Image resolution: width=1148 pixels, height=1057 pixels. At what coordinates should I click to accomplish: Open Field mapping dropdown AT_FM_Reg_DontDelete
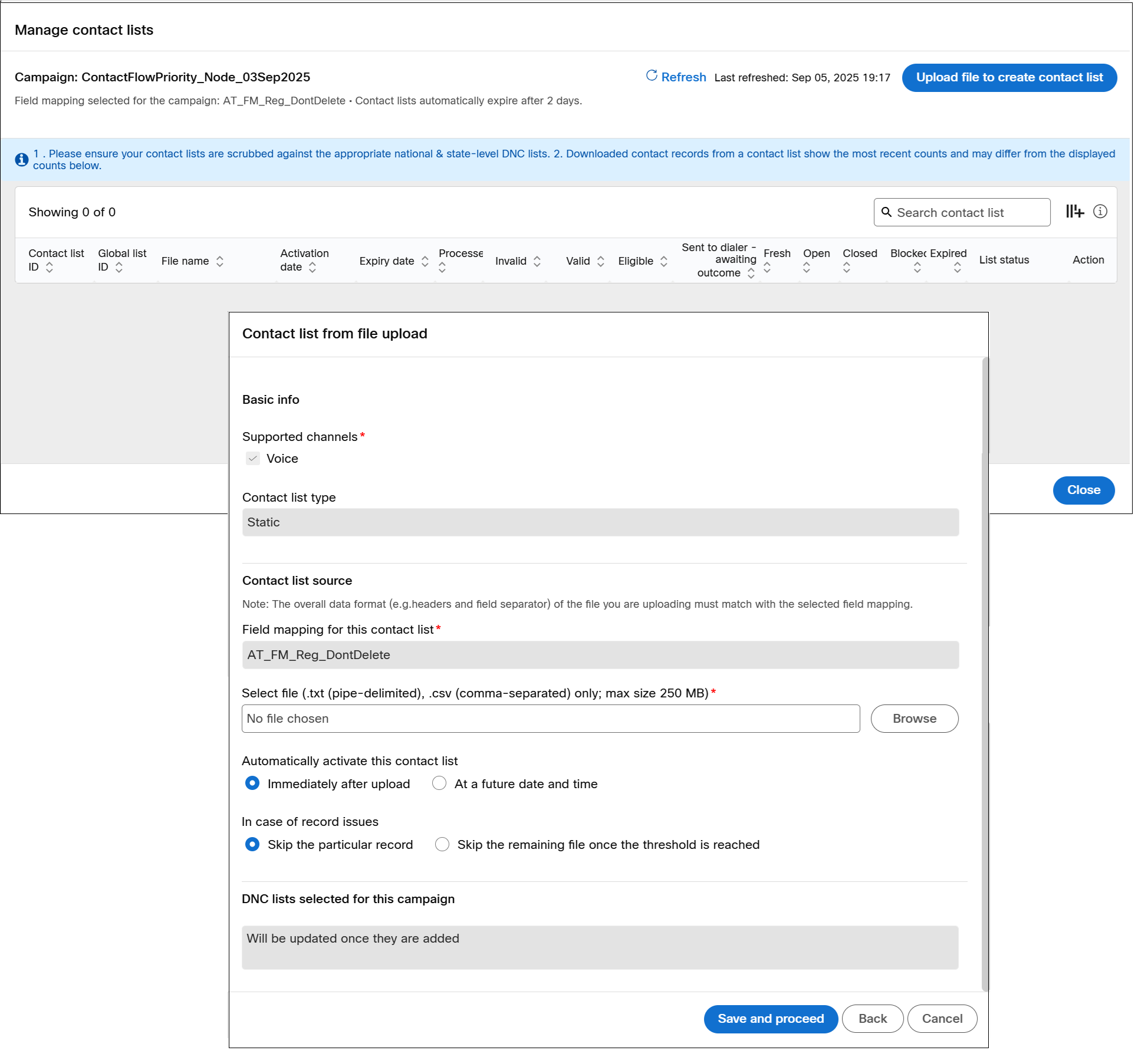(600, 654)
